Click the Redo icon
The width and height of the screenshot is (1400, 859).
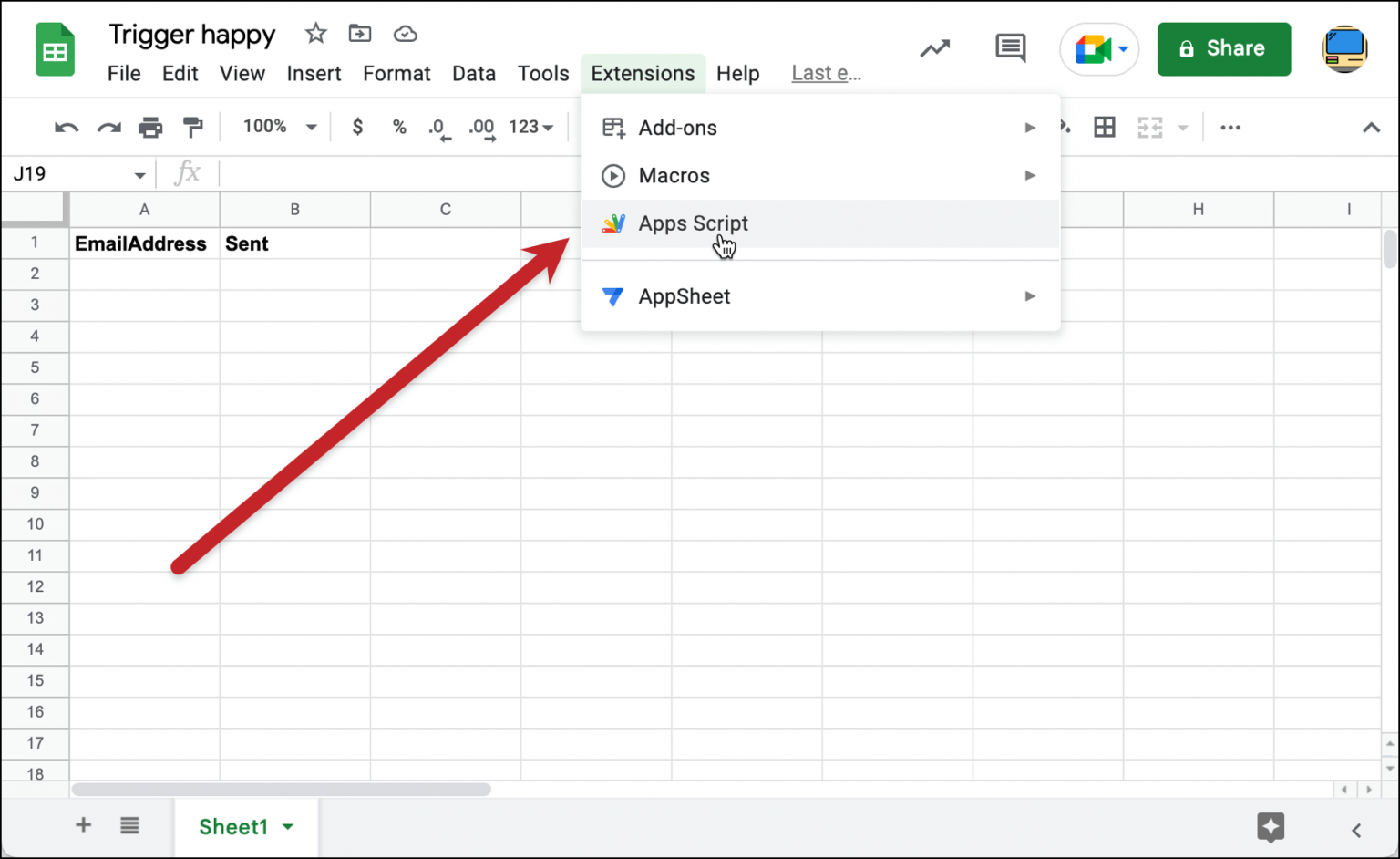coord(108,127)
